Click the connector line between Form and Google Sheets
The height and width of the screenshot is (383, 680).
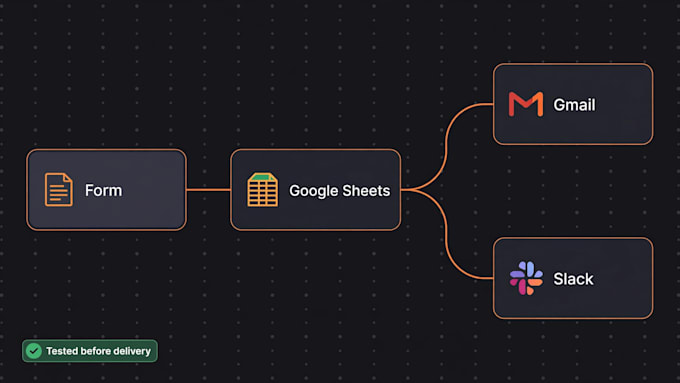pos(208,190)
